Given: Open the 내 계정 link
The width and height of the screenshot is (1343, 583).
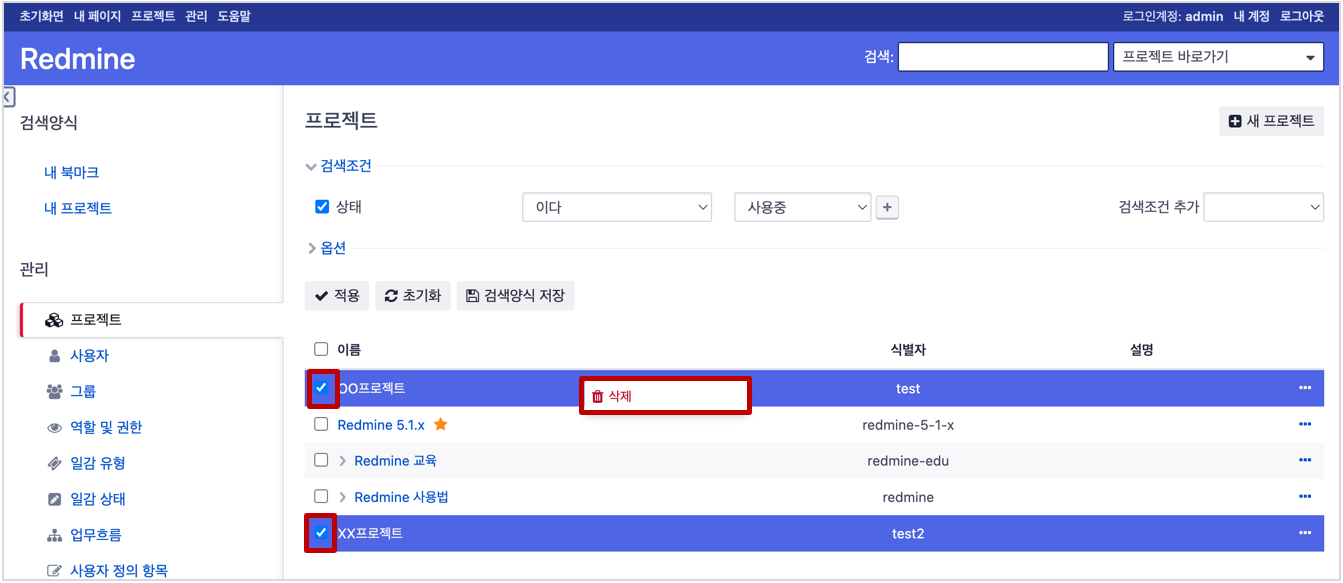Looking at the screenshot, I should (x=1252, y=16).
